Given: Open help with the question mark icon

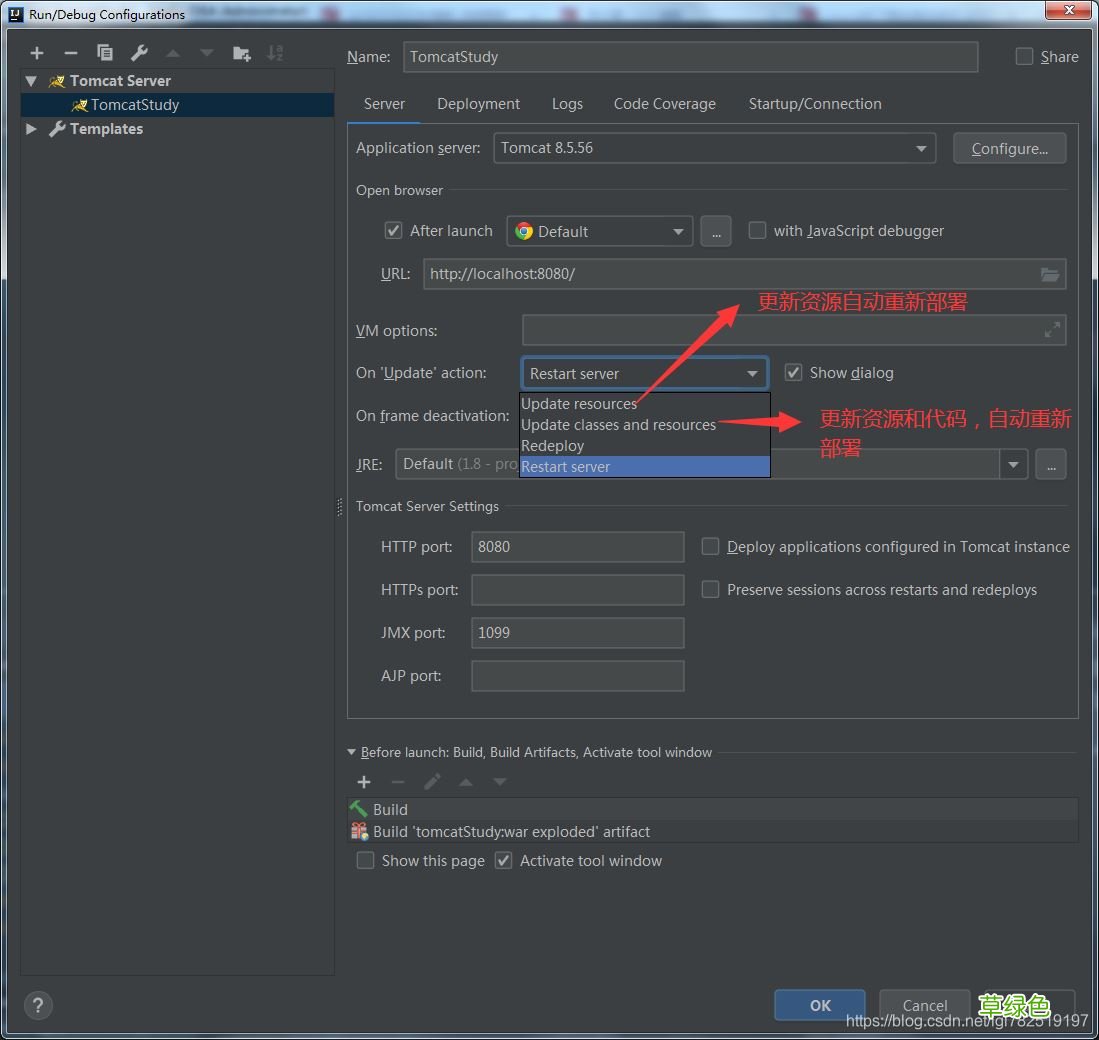Looking at the screenshot, I should point(38,1005).
